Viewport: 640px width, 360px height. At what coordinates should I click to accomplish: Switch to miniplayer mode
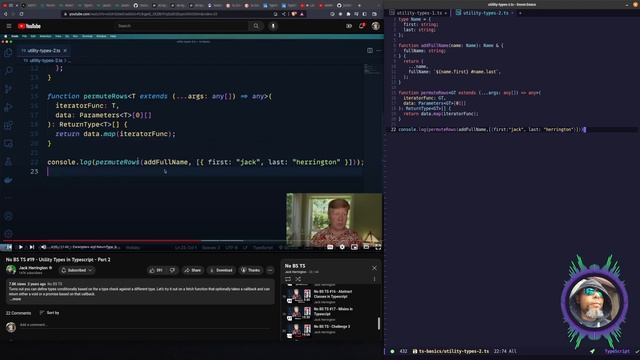pos(354,247)
